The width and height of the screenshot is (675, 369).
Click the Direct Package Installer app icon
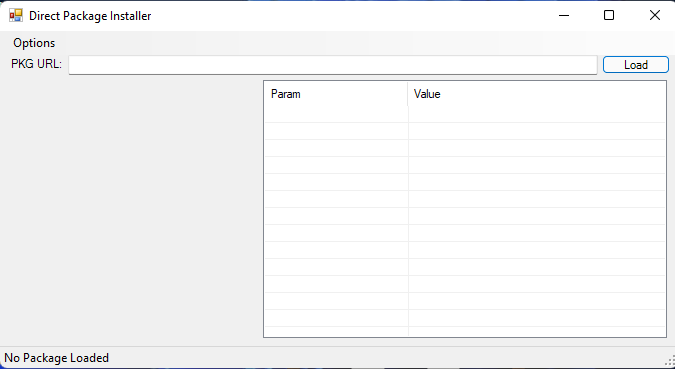(x=16, y=16)
